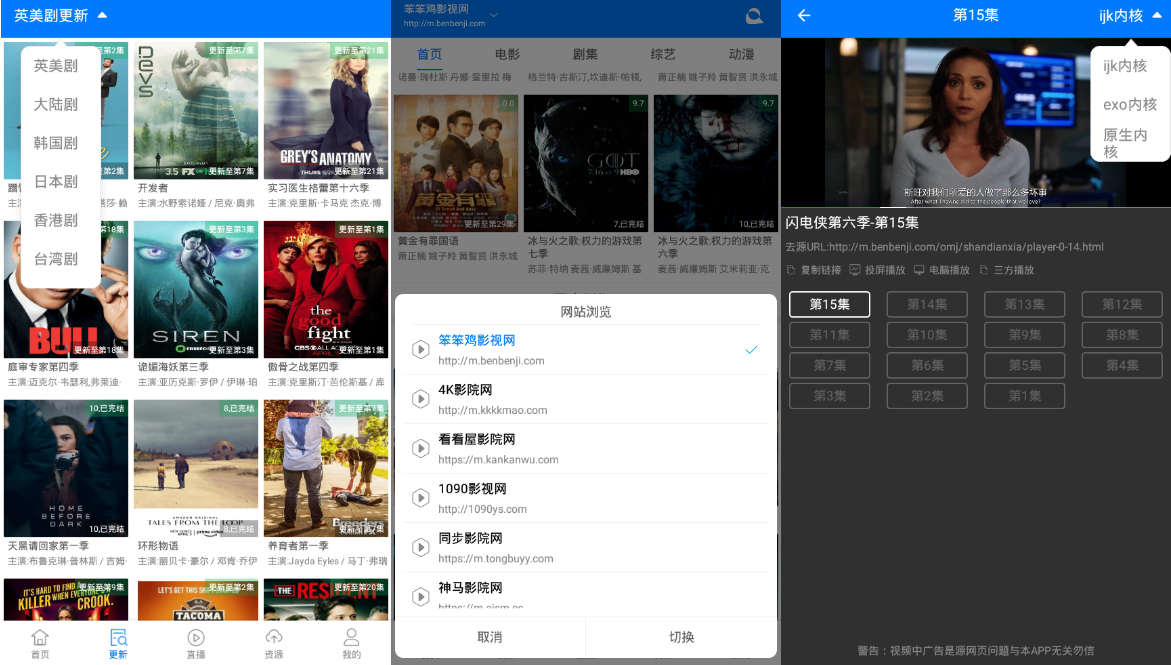The image size is (1171, 665).
Task: Go back using the arrow beside 第15集
Action: 804,16
